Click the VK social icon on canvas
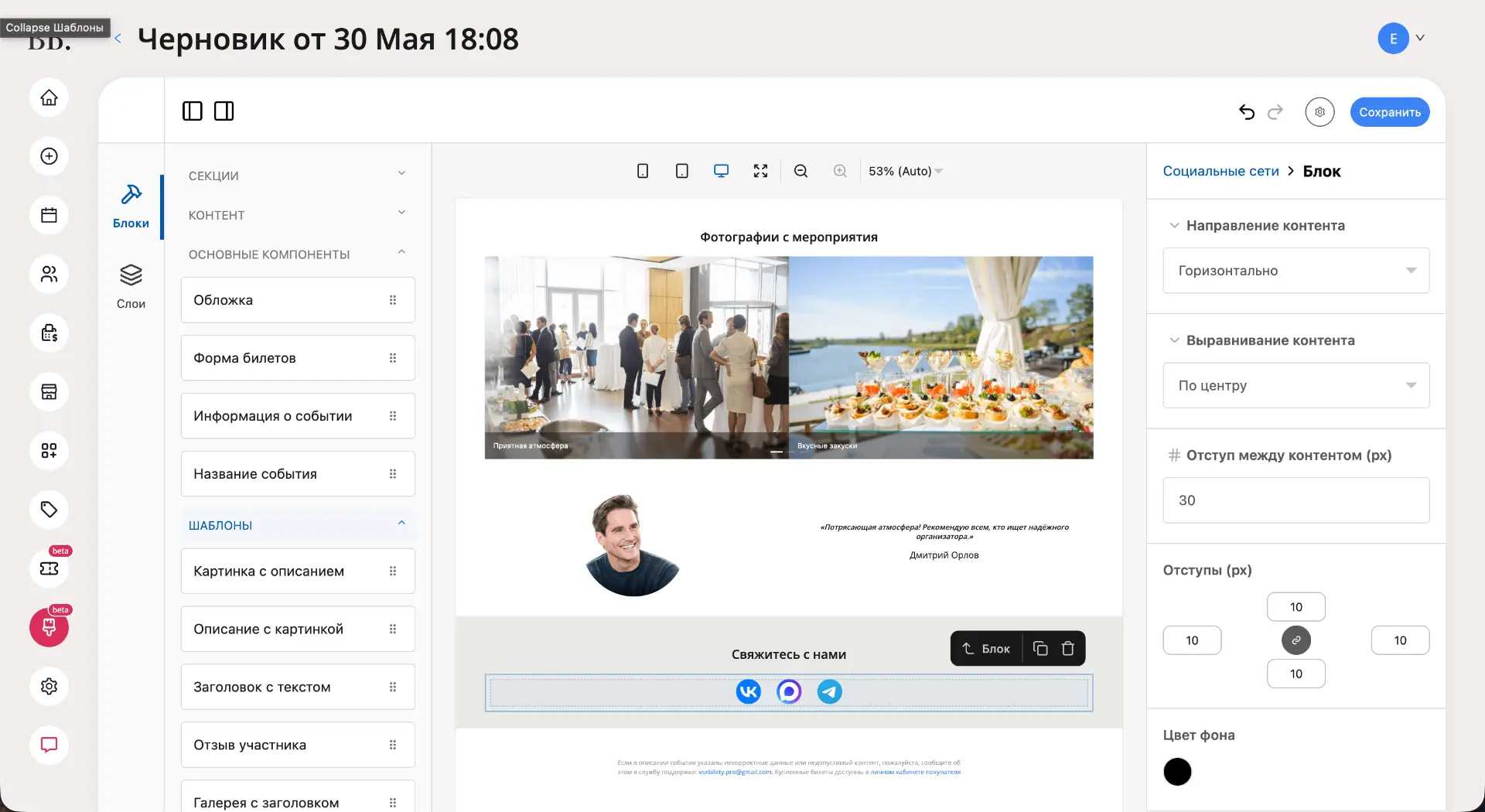 coord(749,691)
